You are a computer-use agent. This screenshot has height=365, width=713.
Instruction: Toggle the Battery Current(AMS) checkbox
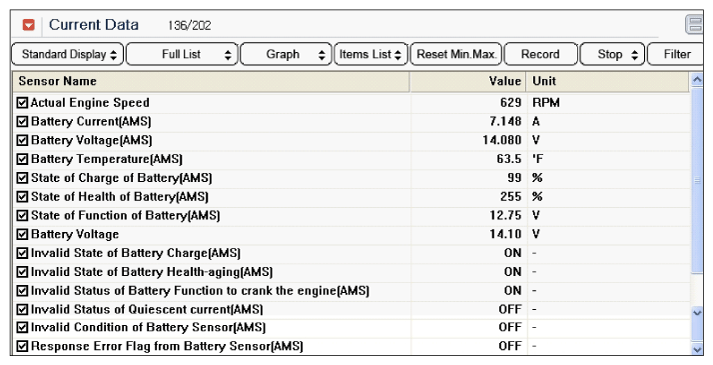coord(22,121)
